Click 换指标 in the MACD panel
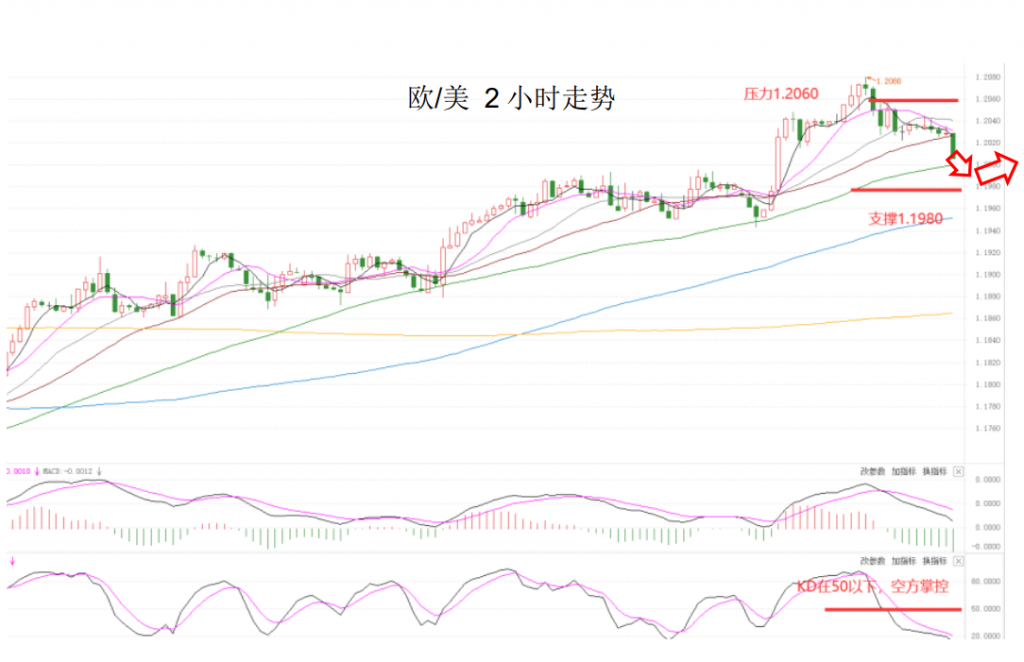 pos(934,471)
